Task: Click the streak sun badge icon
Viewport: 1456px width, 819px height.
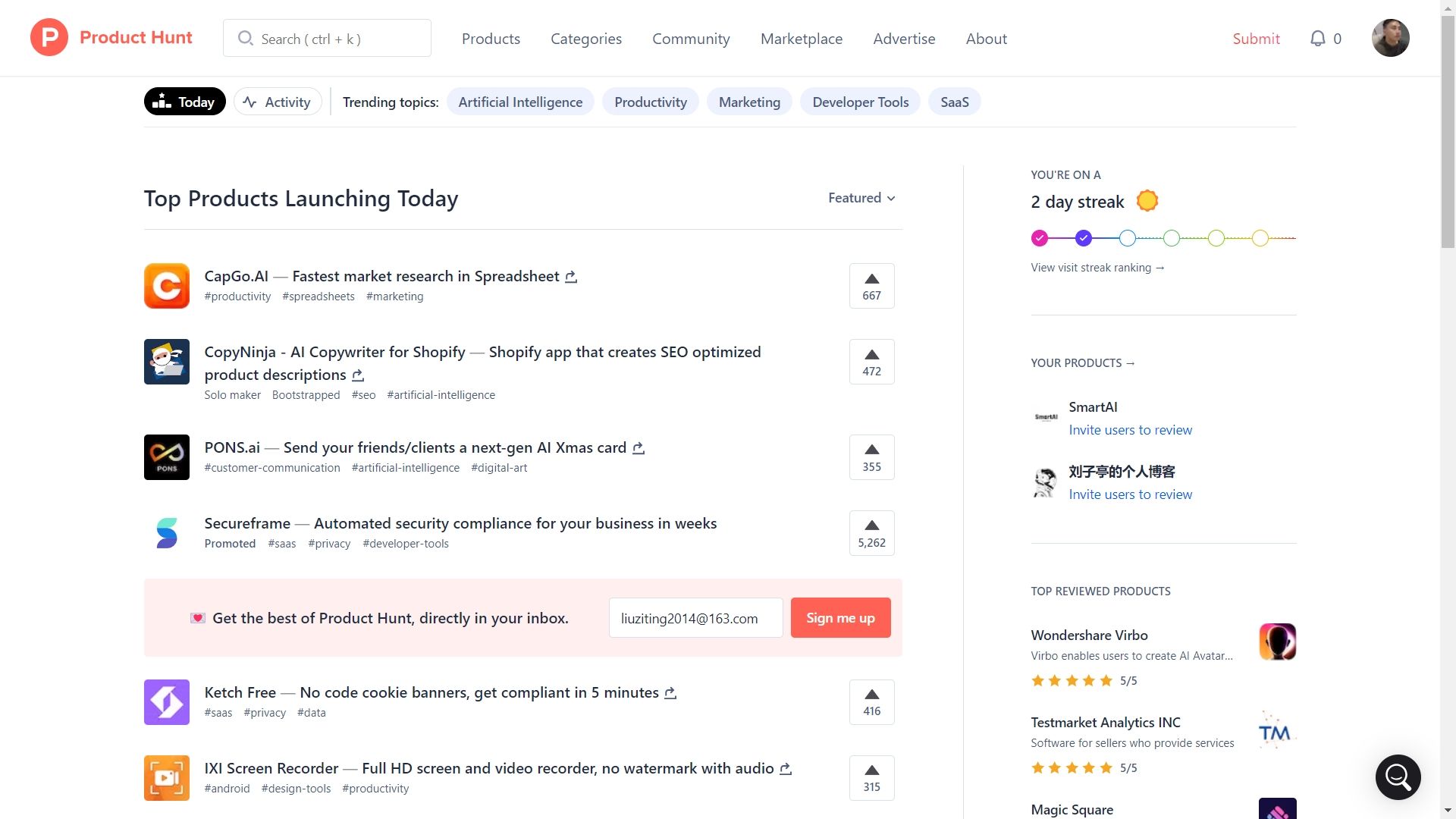Action: (1147, 201)
